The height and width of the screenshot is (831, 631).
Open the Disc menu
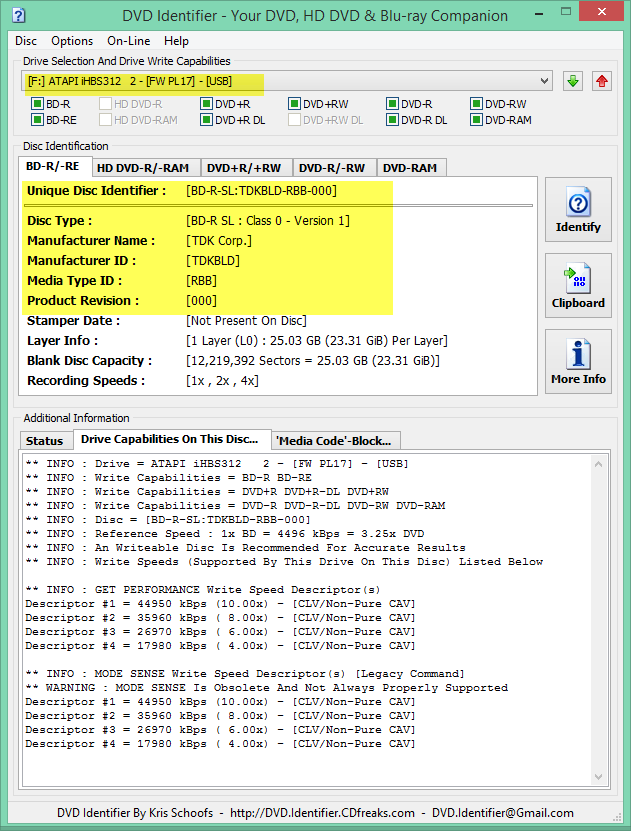(26, 41)
